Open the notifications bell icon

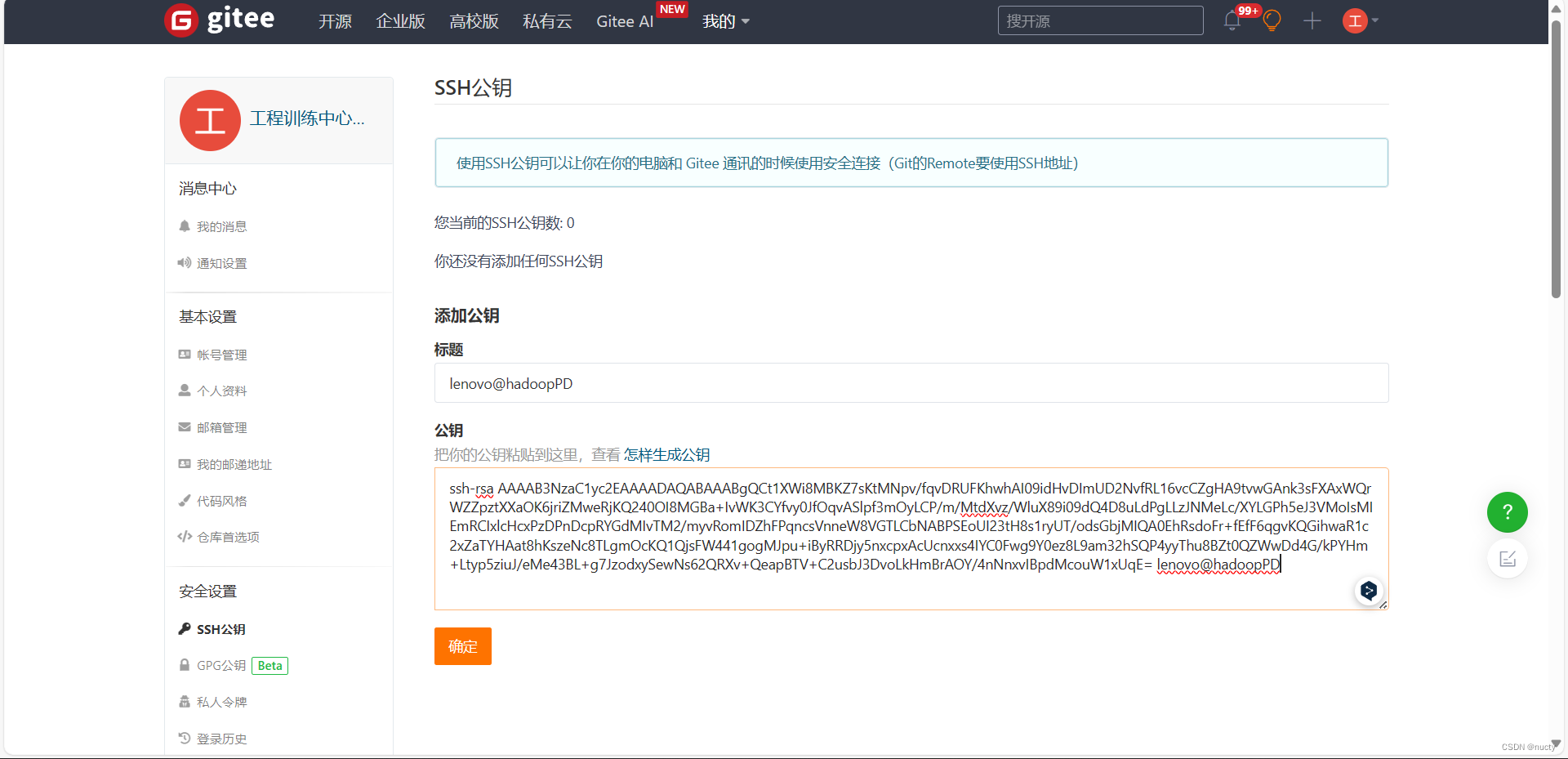coord(1232,21)
